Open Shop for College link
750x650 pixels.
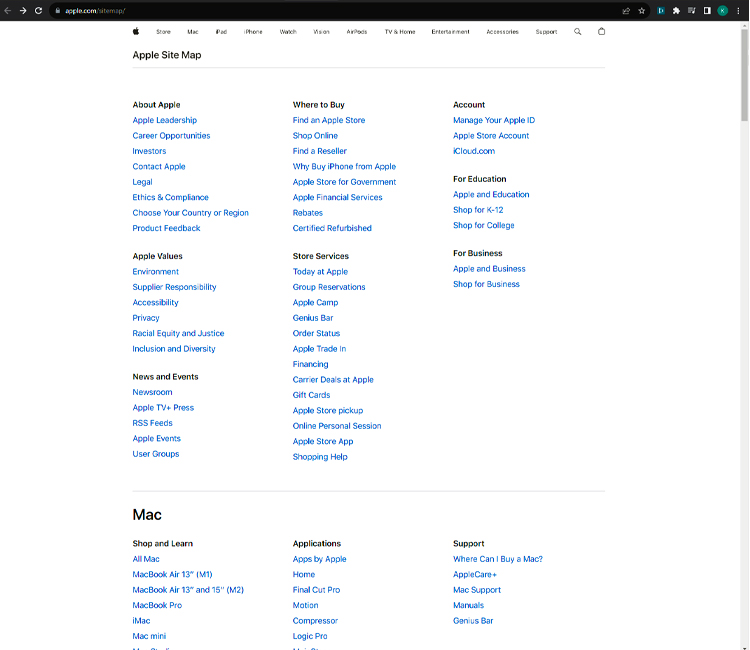pyautogui.click(x=484, y=225)
